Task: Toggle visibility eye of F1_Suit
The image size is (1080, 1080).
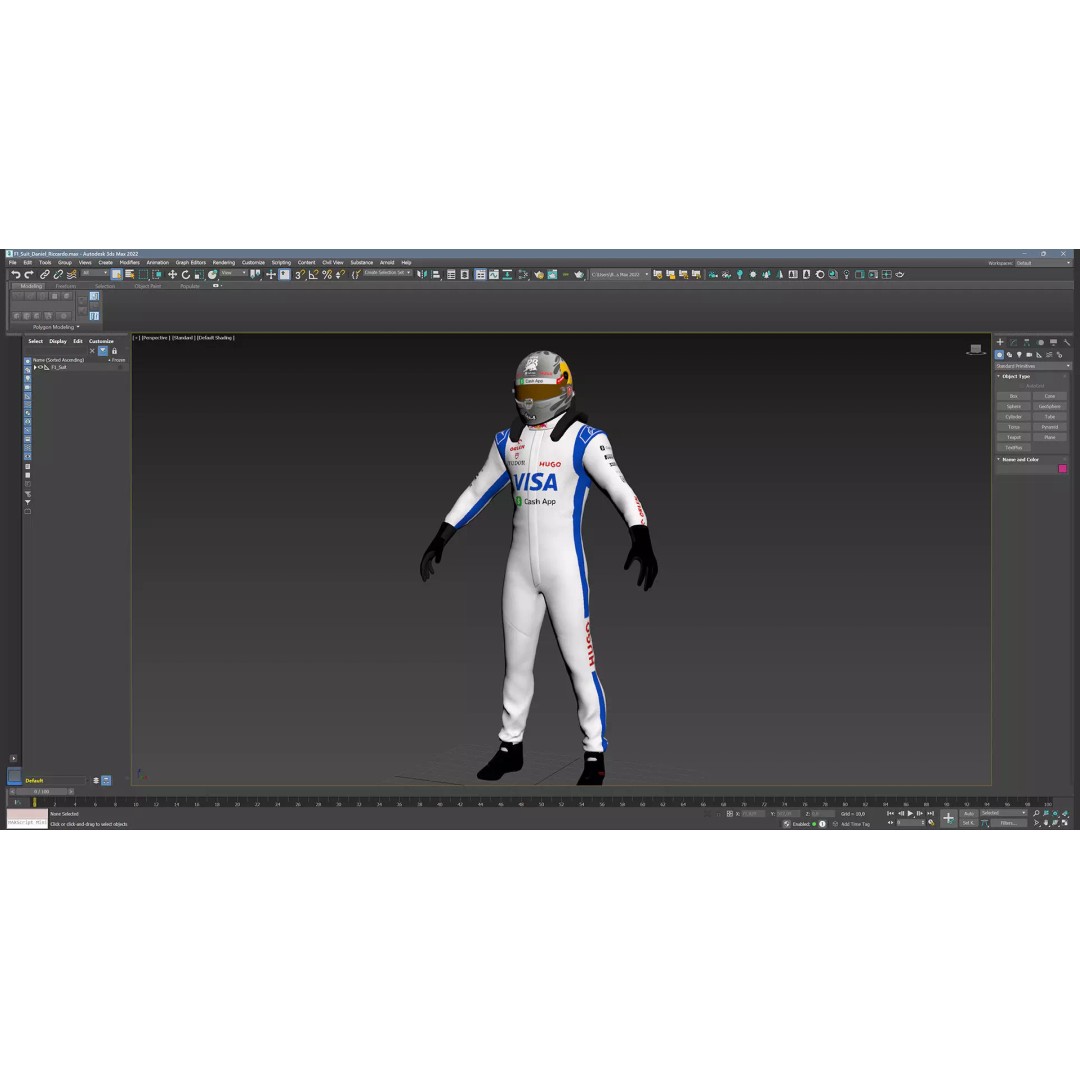Action: [x=41, y=367]
